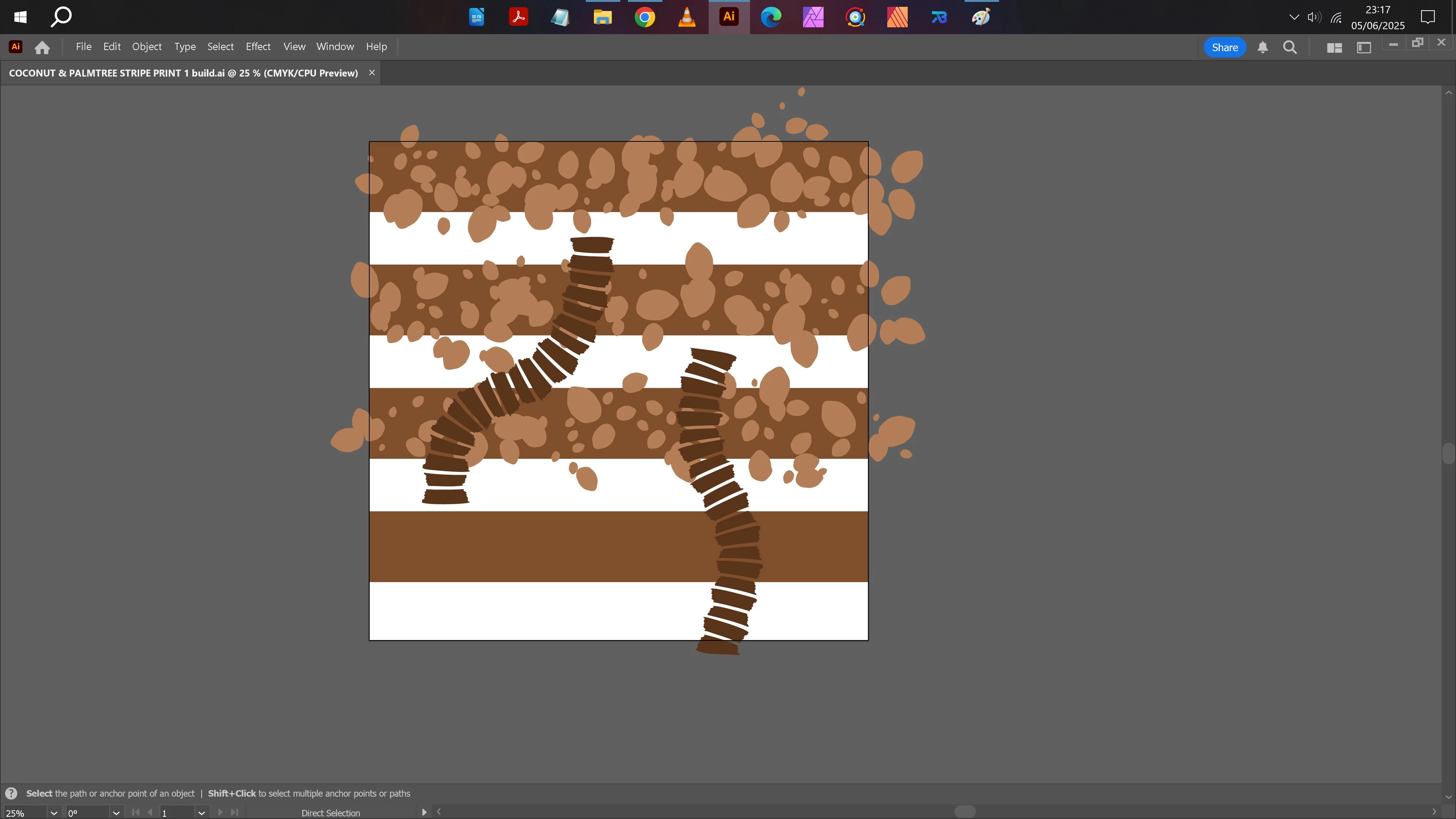Expand the 25% zoom level dropdown
The height and width of the screenshot is (819, 1456).
(54, 813)
